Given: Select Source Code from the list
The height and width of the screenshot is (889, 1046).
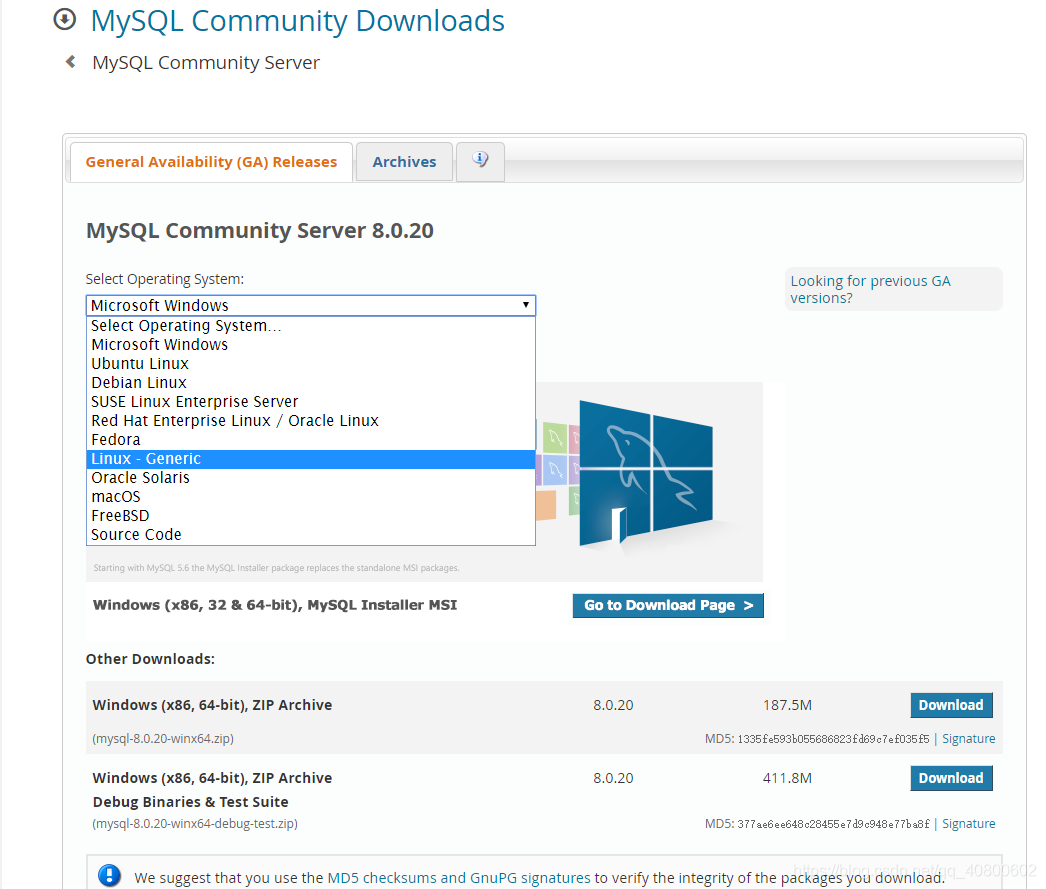Looking at the screenshot, I should (311, 535).
